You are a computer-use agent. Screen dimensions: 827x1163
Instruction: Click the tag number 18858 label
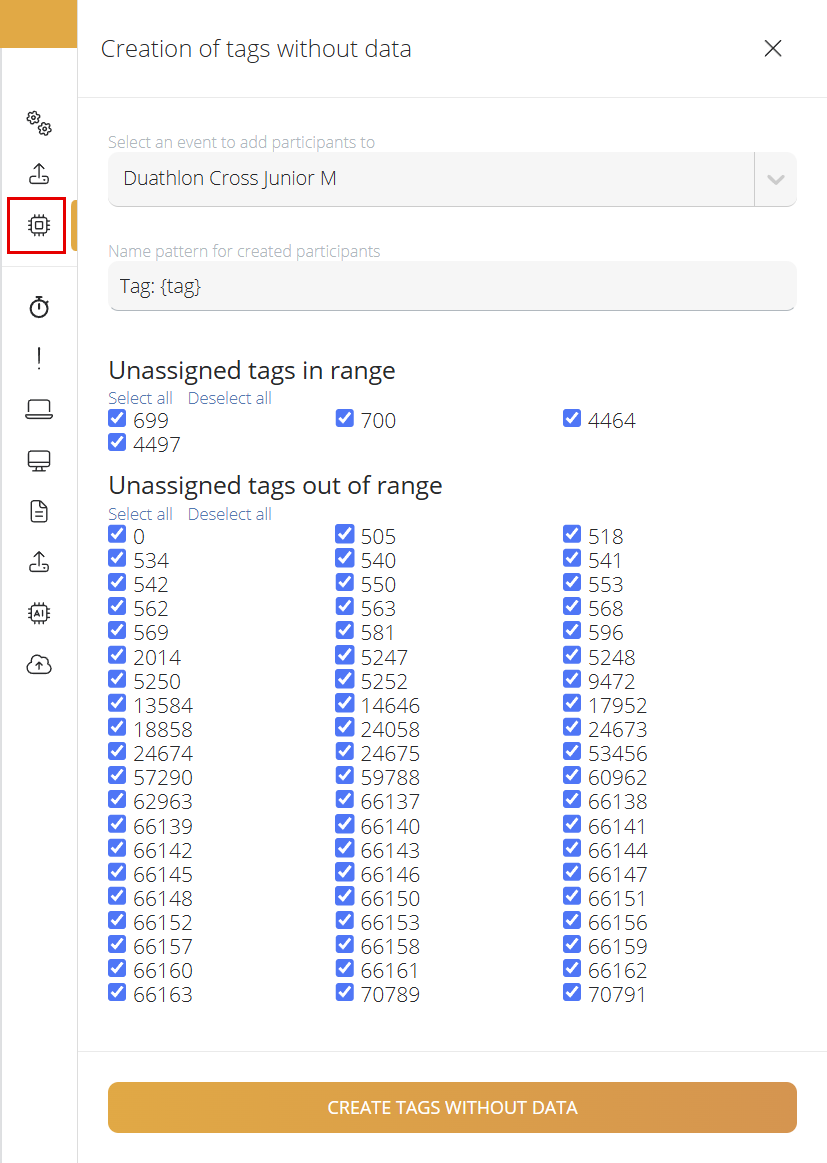tap(163, 729)
